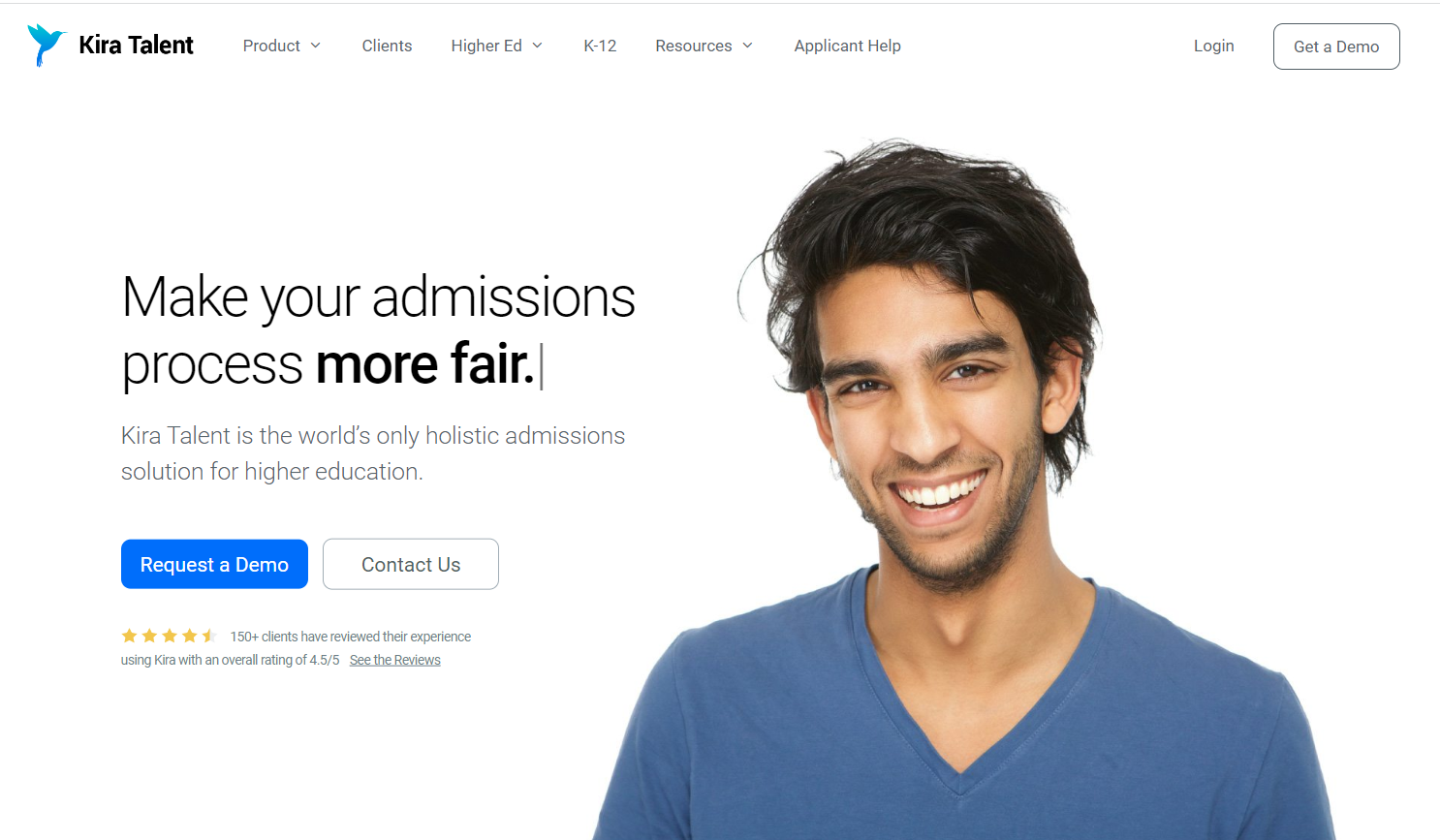Image resolution: width=1440 pixels, height=840 pixels.
Task: Go to the Clients page
Action: pyautogui.click(x=387, y=46)
